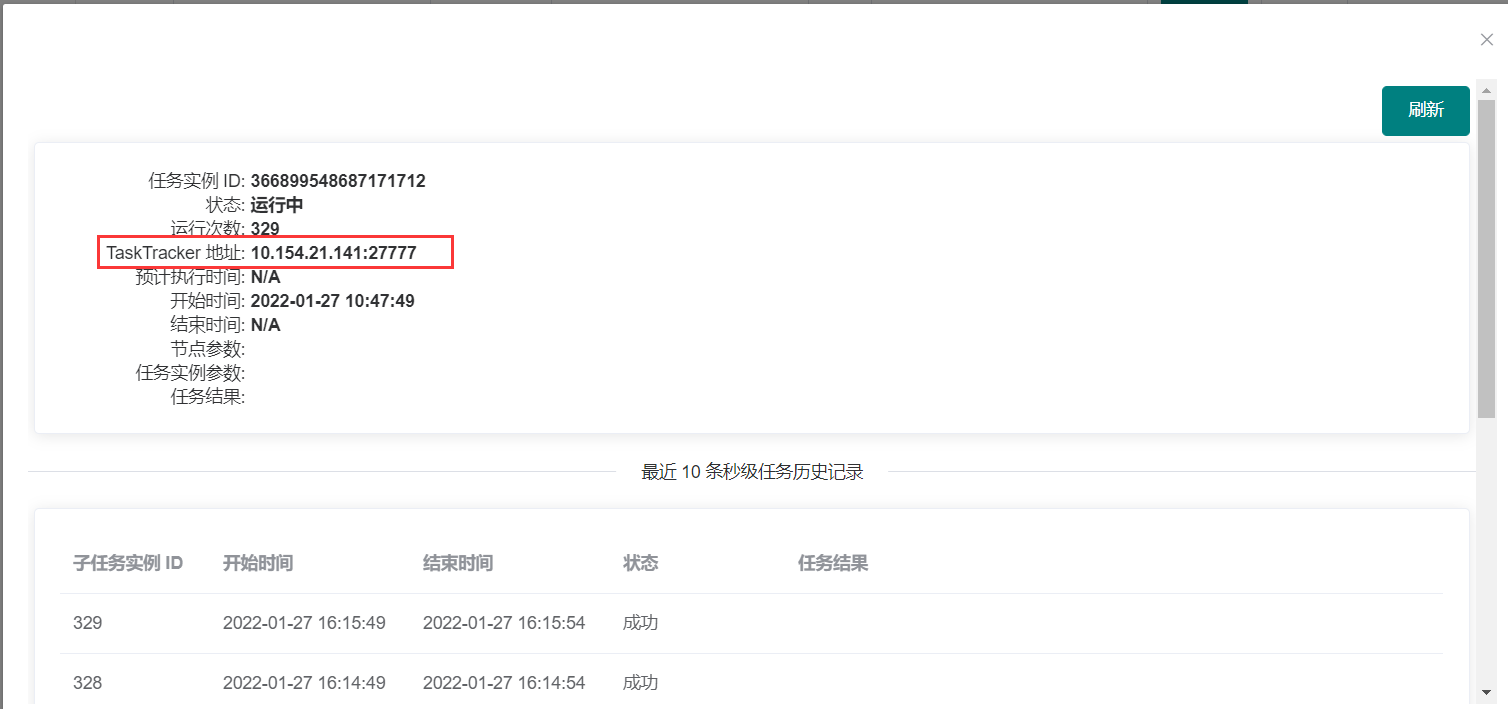
Task: Select task instance ID 366899548687171712
Action: (338, 181)
